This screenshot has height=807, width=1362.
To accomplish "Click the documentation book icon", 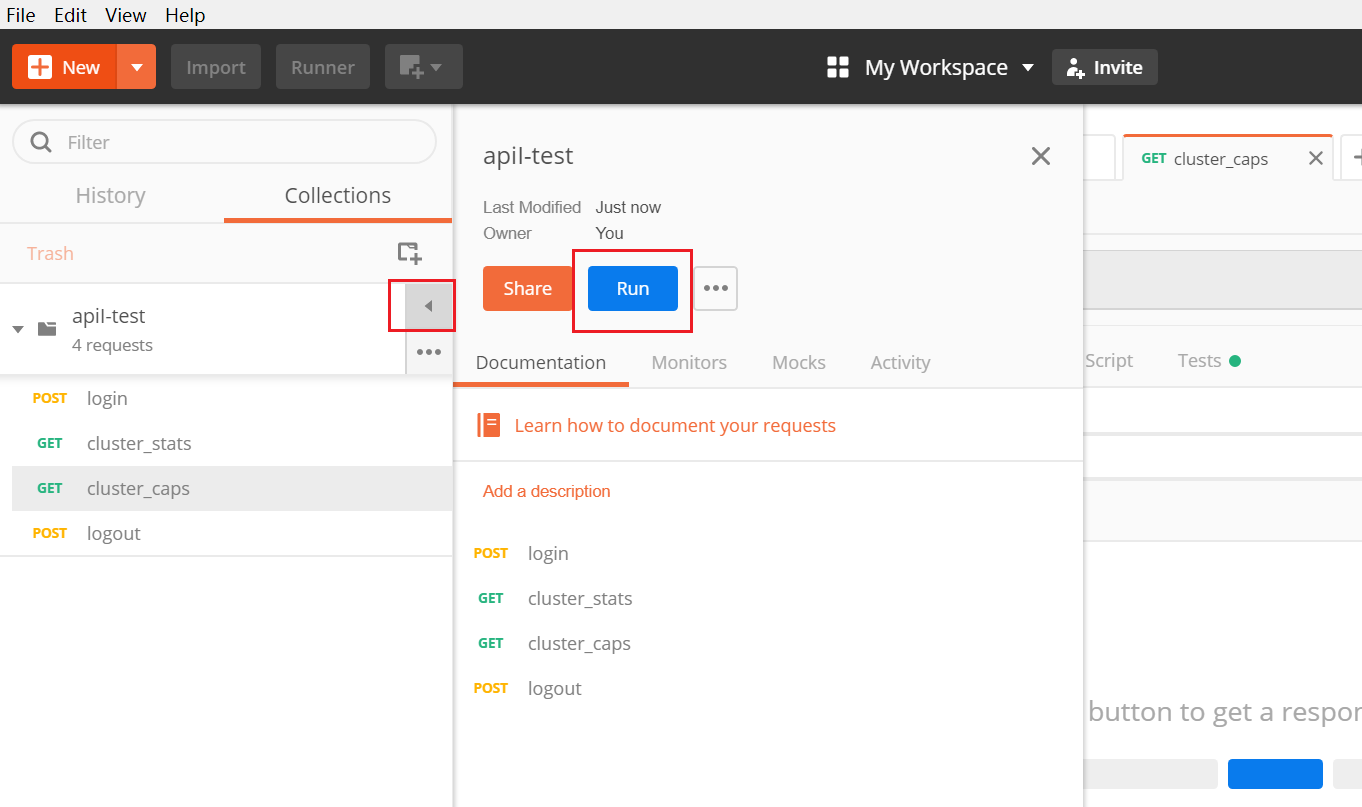I will (x=489, y=425).
